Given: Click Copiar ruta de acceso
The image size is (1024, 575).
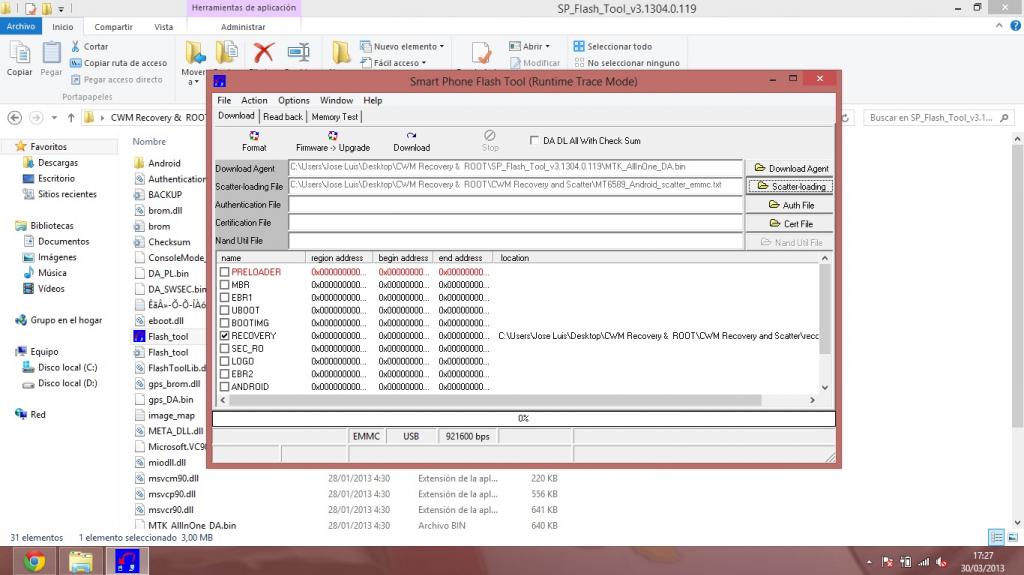Looking at the screenshot, I should (119, 63).
